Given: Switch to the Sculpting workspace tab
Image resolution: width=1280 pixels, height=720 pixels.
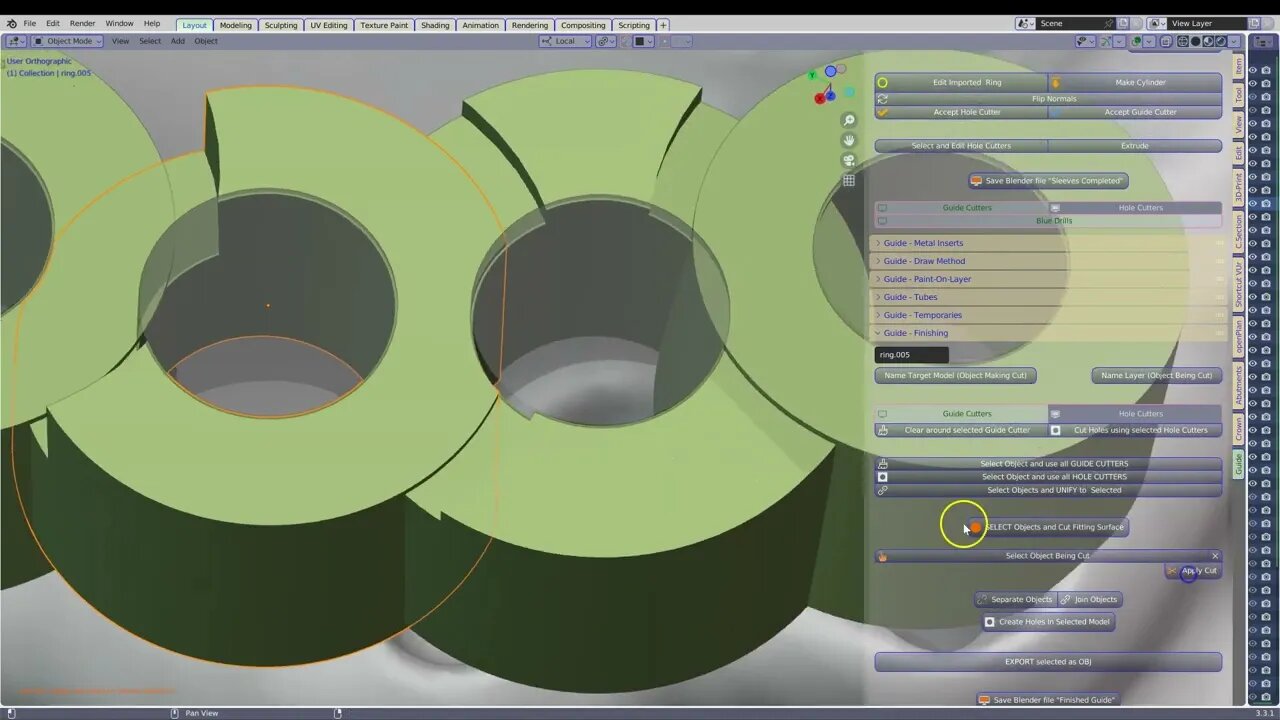Looking at the screenshot, I should 280,25.
